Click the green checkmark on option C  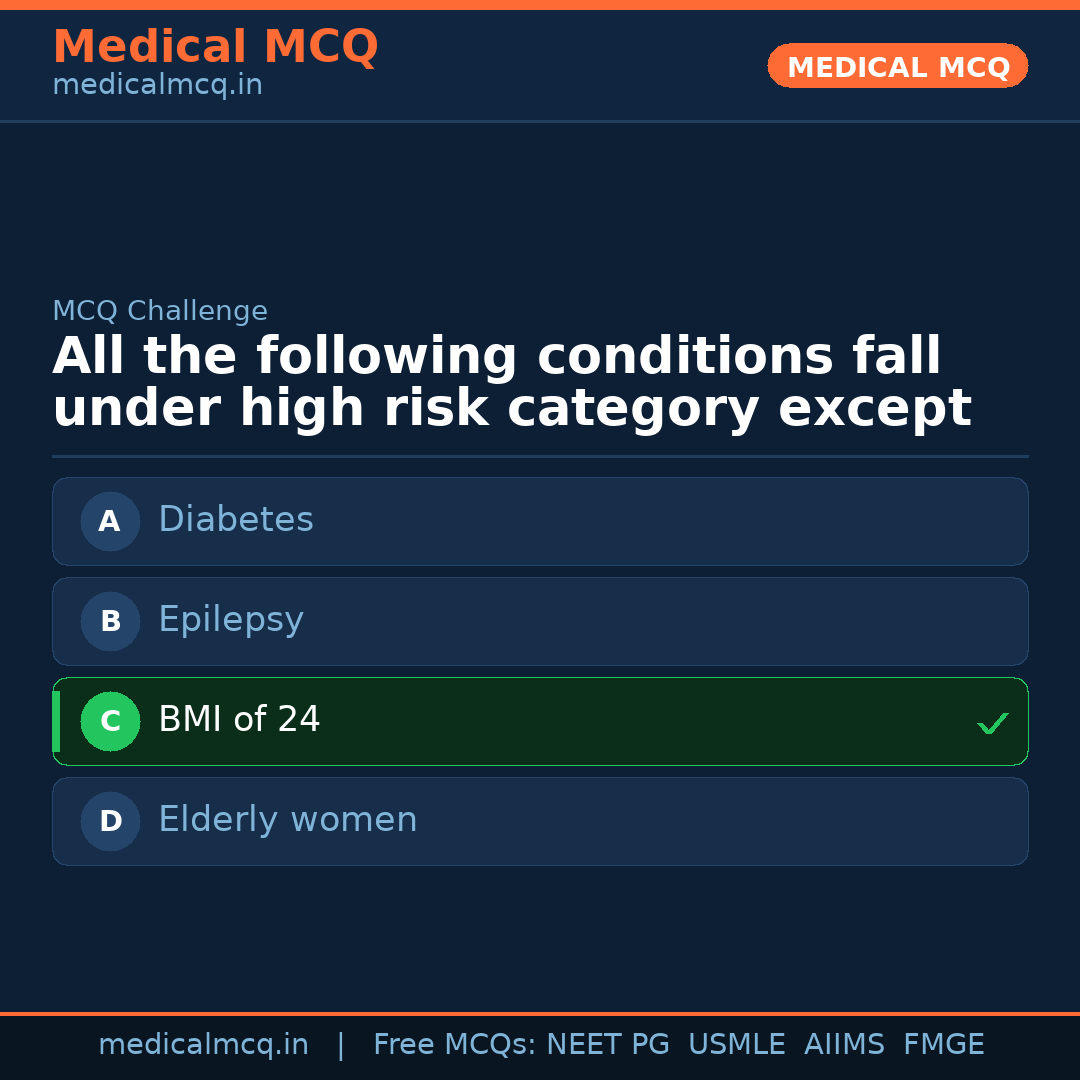[x=992, y=722]
